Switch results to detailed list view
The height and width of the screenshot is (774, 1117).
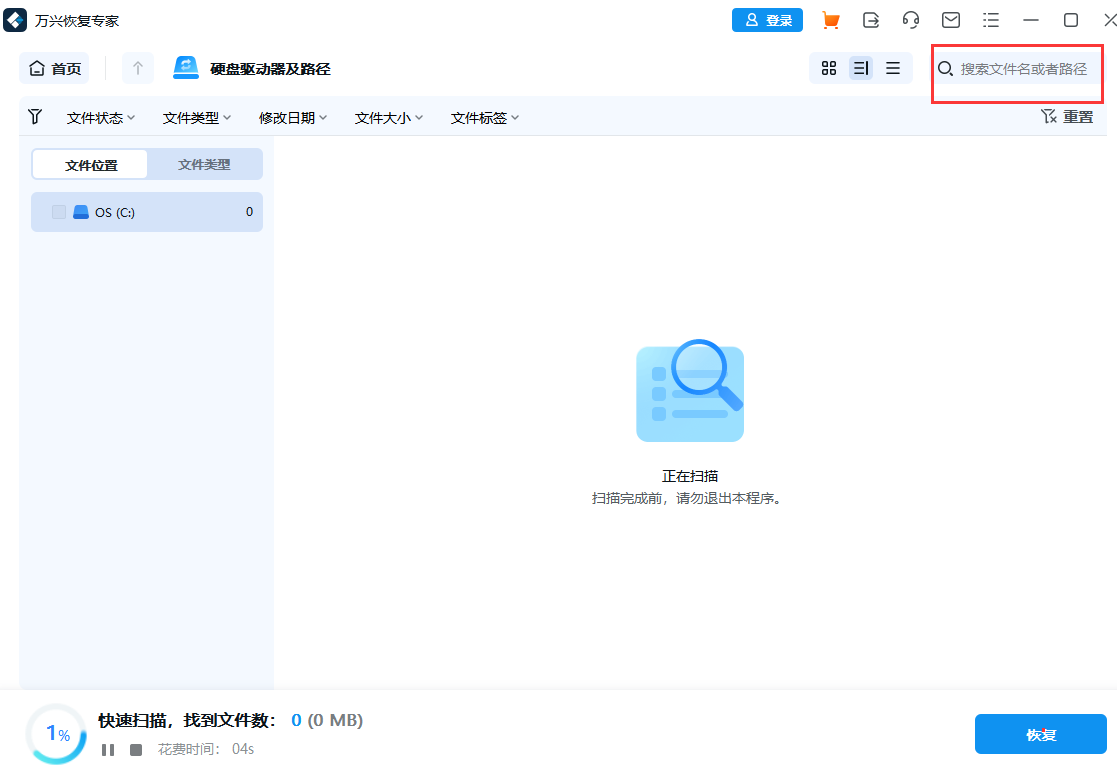(x=860, y=68)
